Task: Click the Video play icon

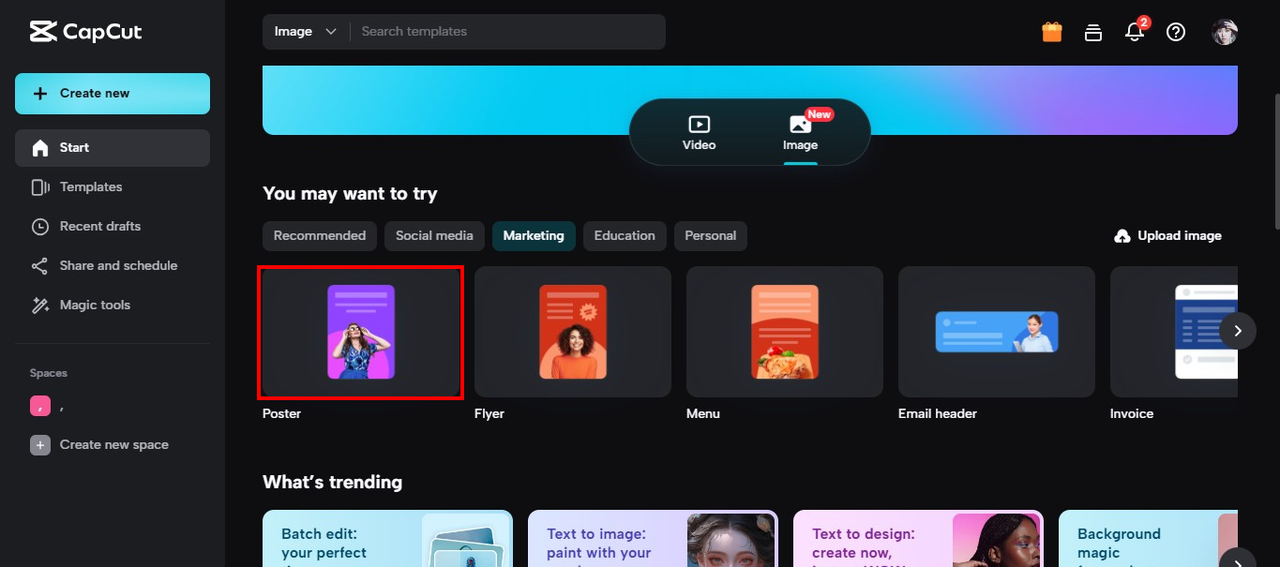Action: (699, 124)
